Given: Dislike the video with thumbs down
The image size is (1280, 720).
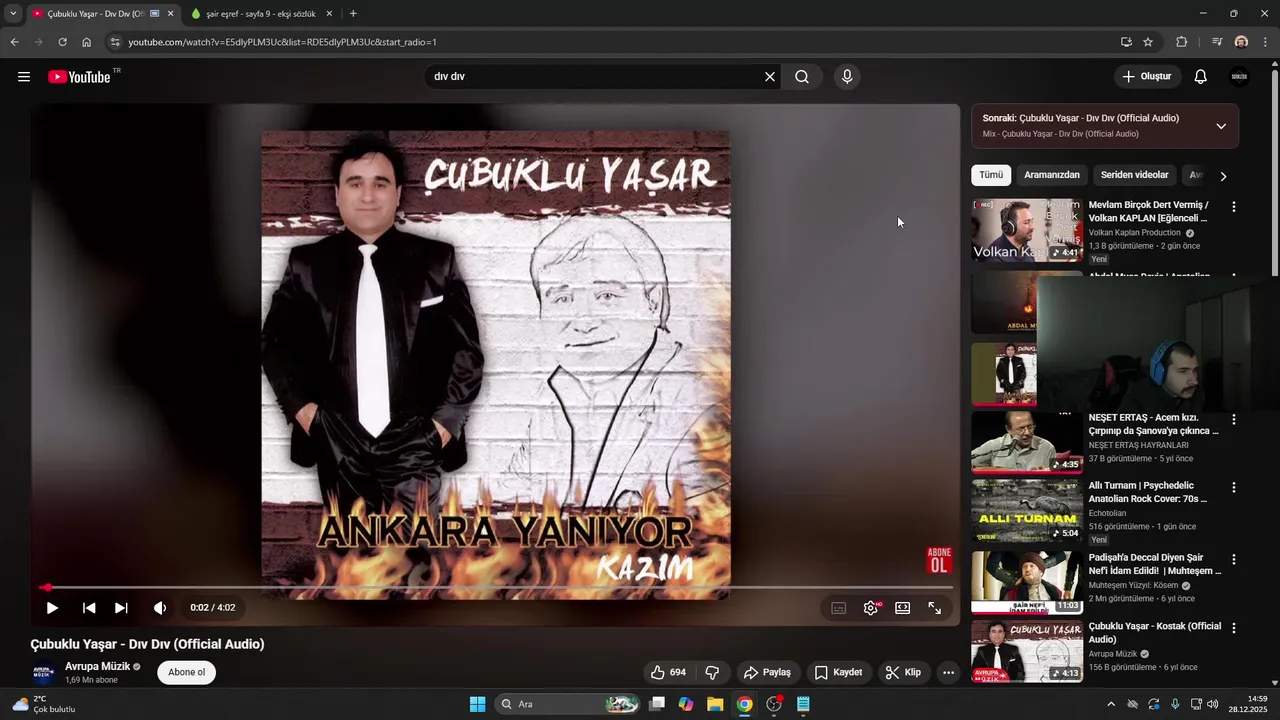Looking at the screenshot, I should coord(713,673).
